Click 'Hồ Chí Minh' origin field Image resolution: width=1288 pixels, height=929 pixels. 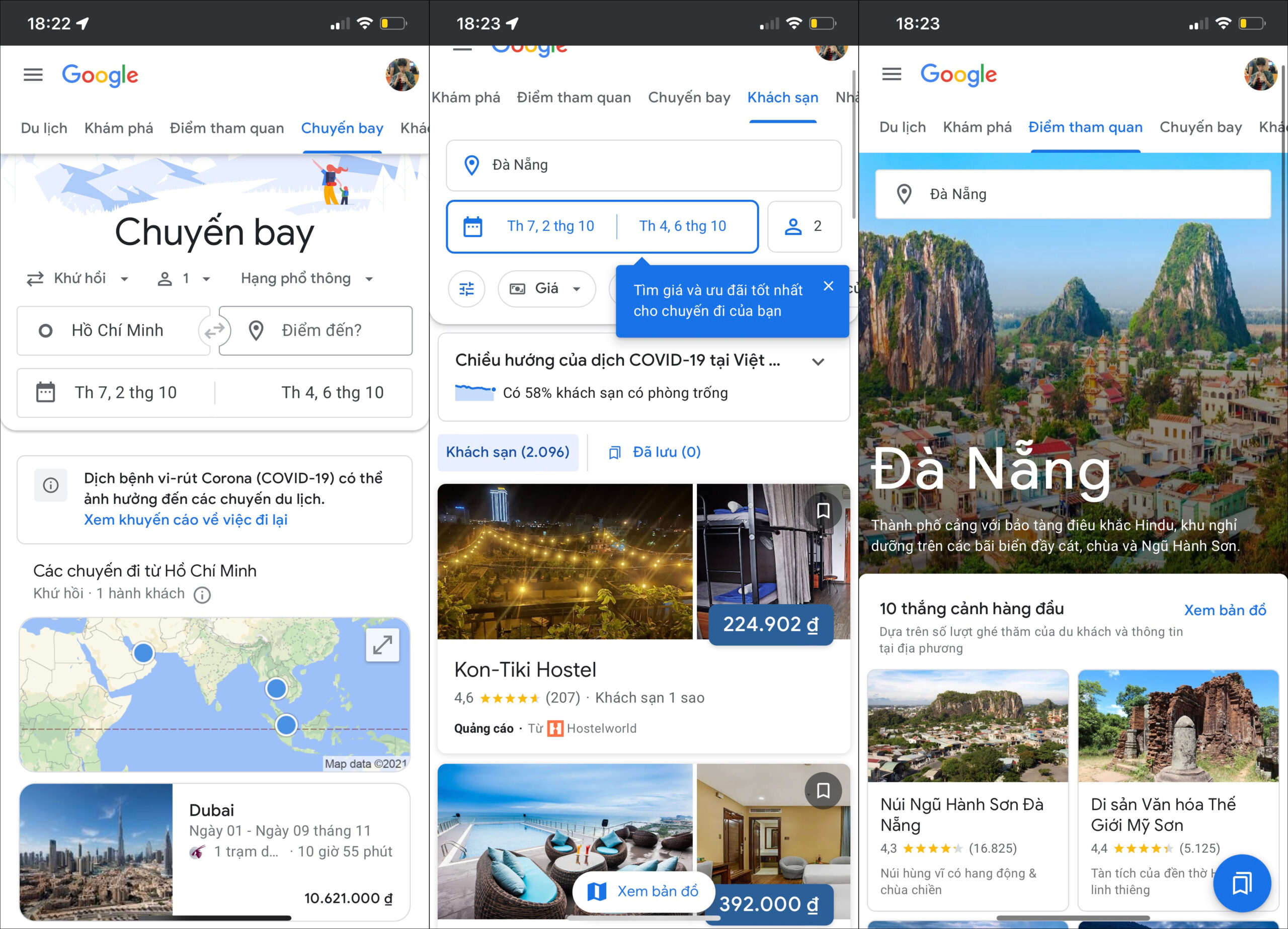point(114,330)
